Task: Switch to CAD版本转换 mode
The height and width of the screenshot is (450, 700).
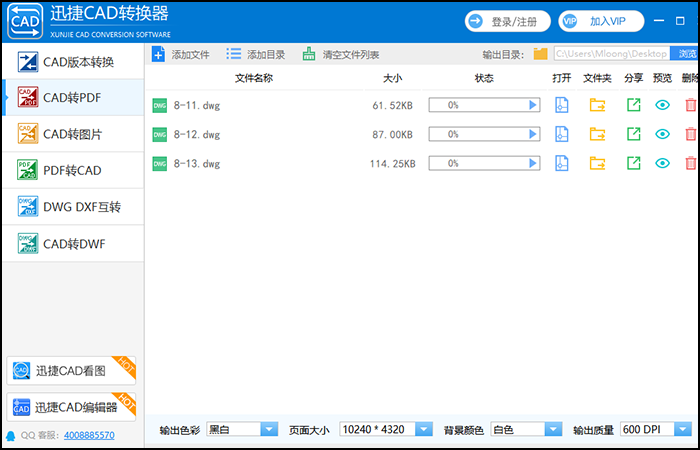Action: click(x=73, y=62)
